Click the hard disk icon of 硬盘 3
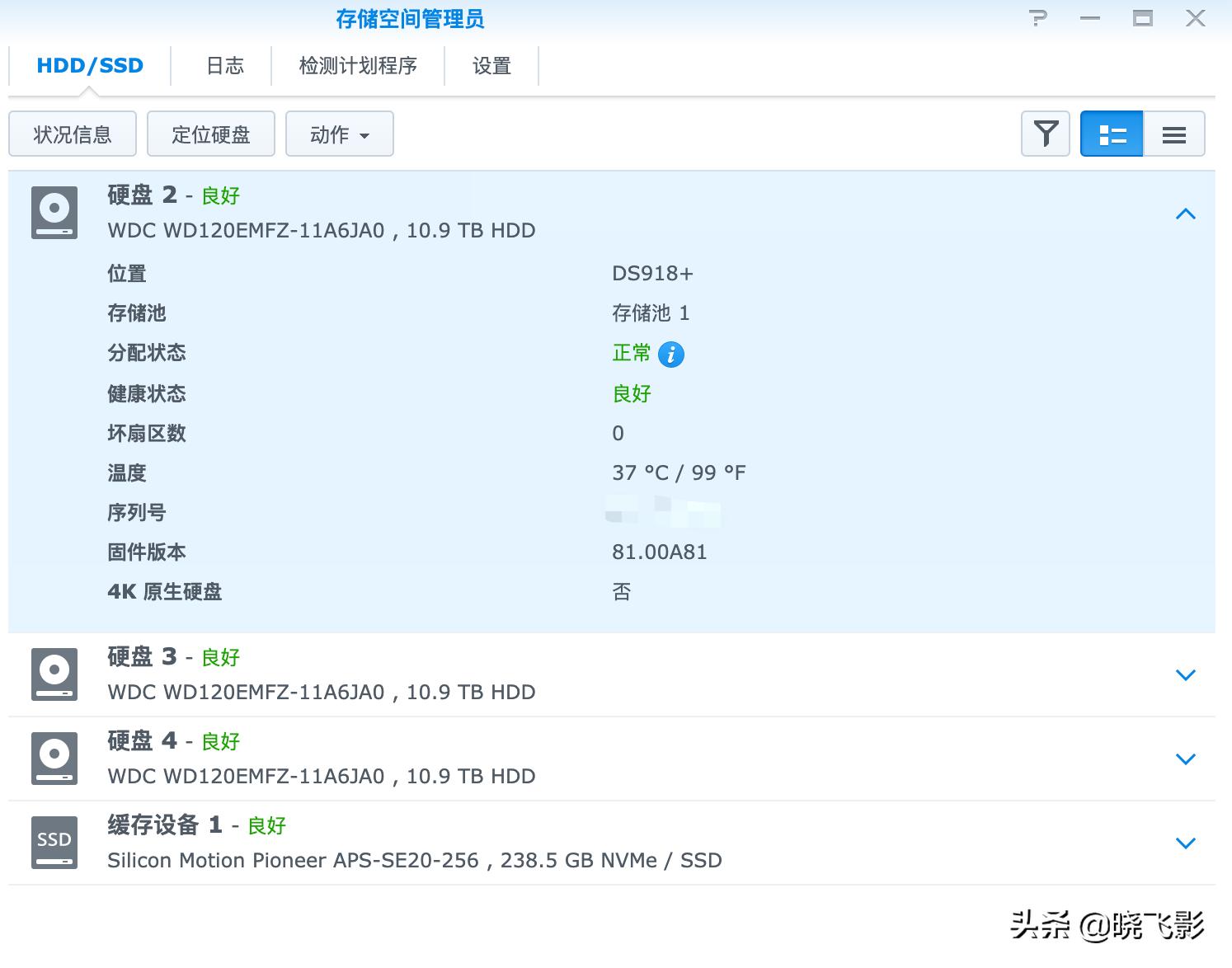This screenshot has height=968, width=1232. 54,674
